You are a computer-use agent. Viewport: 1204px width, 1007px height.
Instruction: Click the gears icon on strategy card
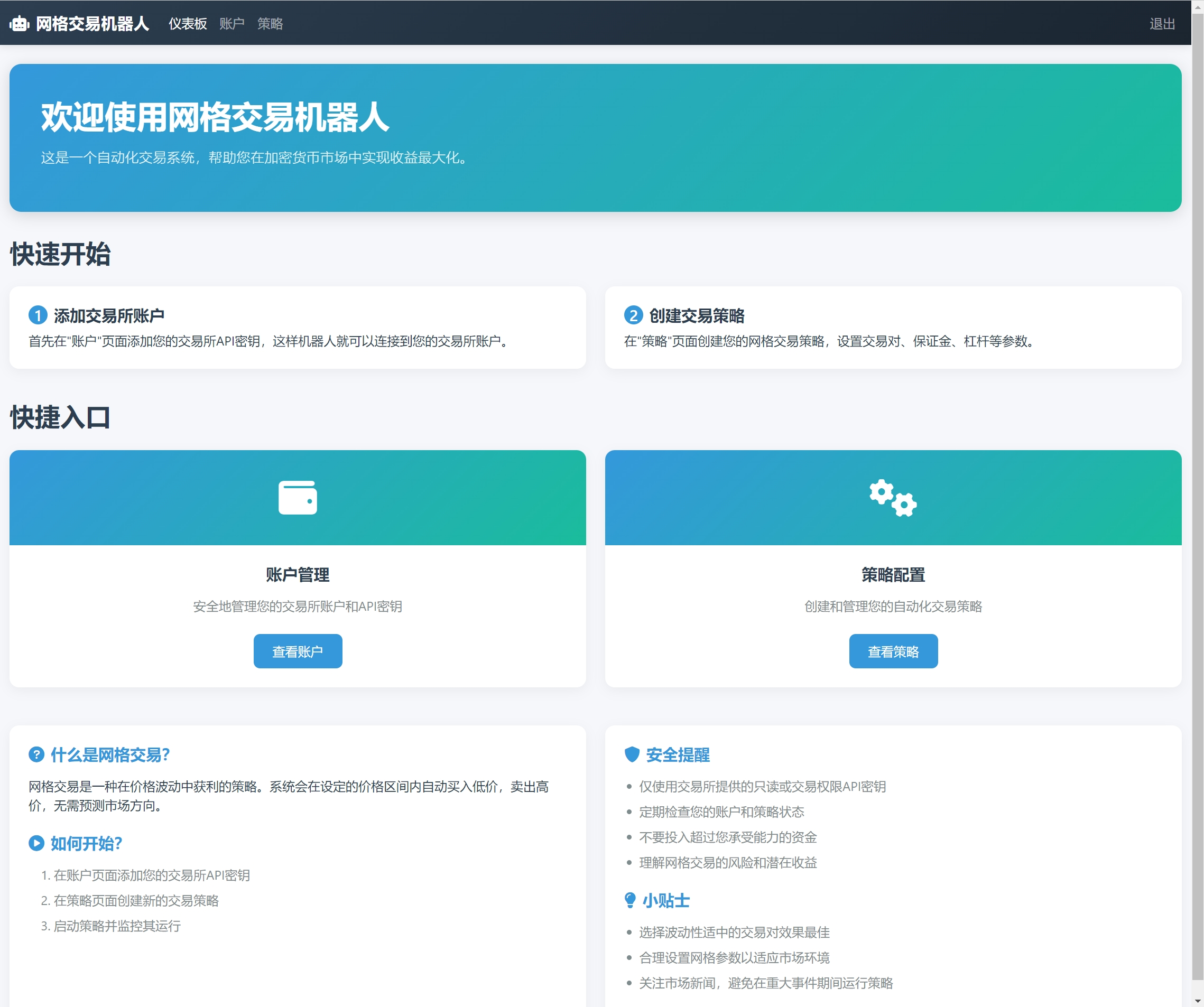click(893, 497)
